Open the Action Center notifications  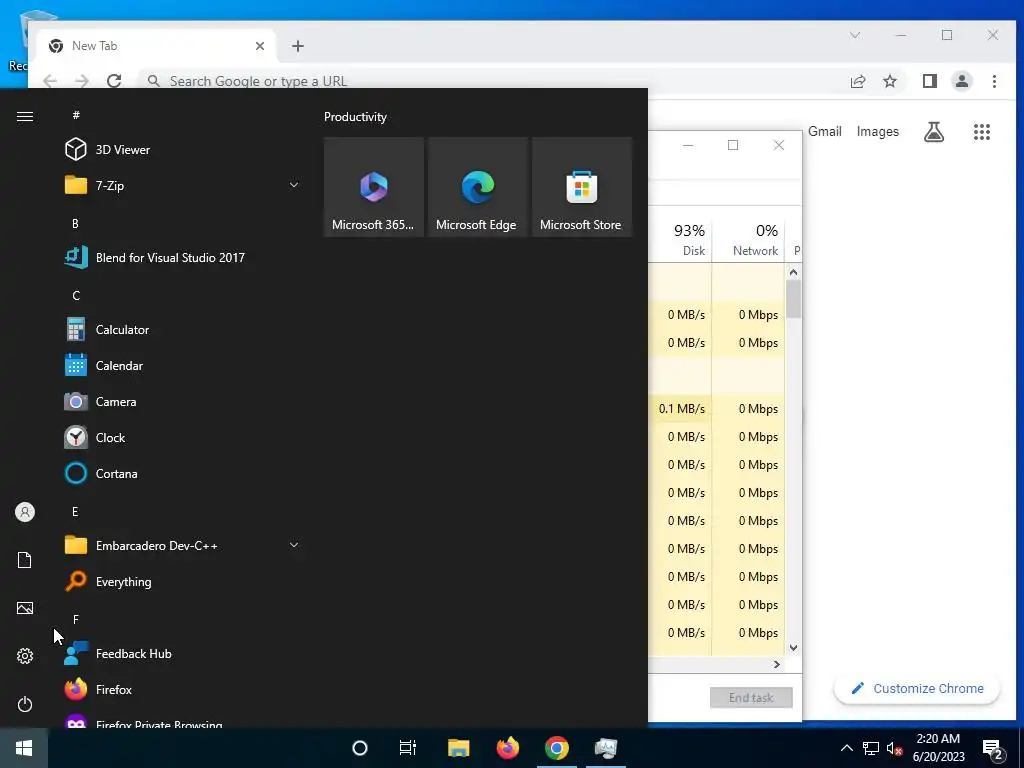993,749
